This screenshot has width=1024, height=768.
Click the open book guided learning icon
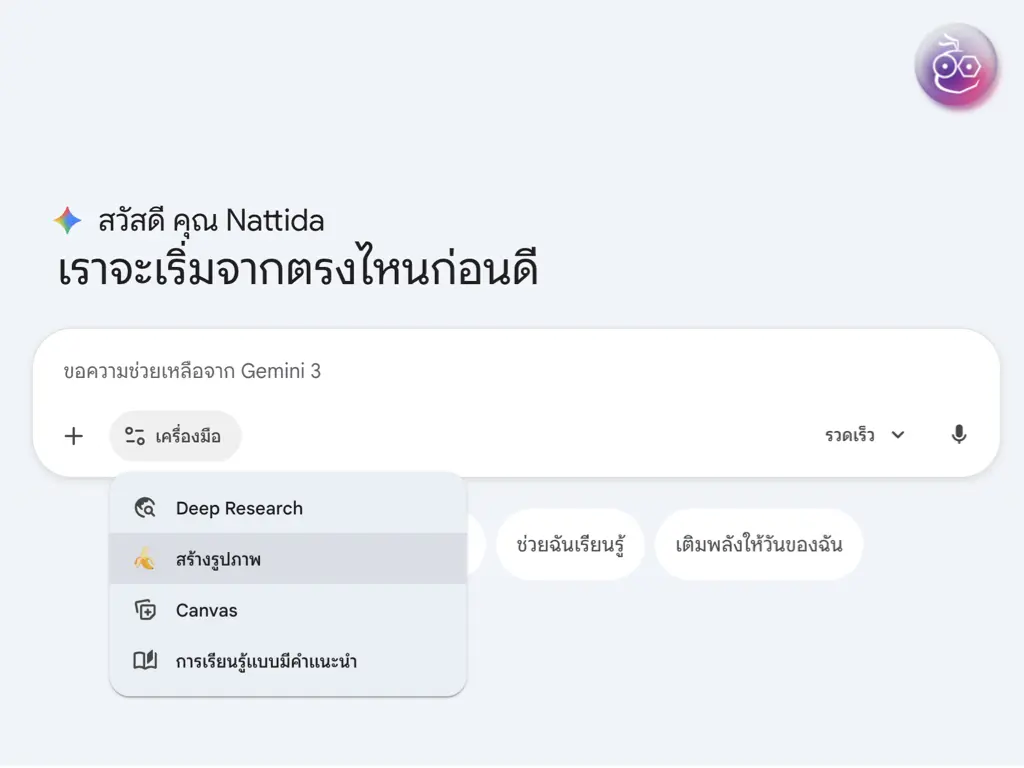[x=145, y=661]
